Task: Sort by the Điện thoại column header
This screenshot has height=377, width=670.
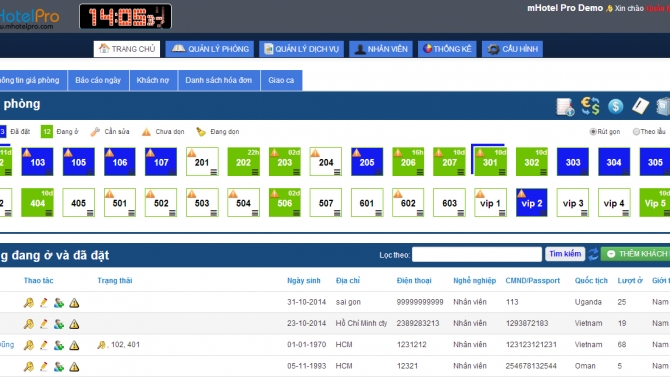Action: pos(414,280)
